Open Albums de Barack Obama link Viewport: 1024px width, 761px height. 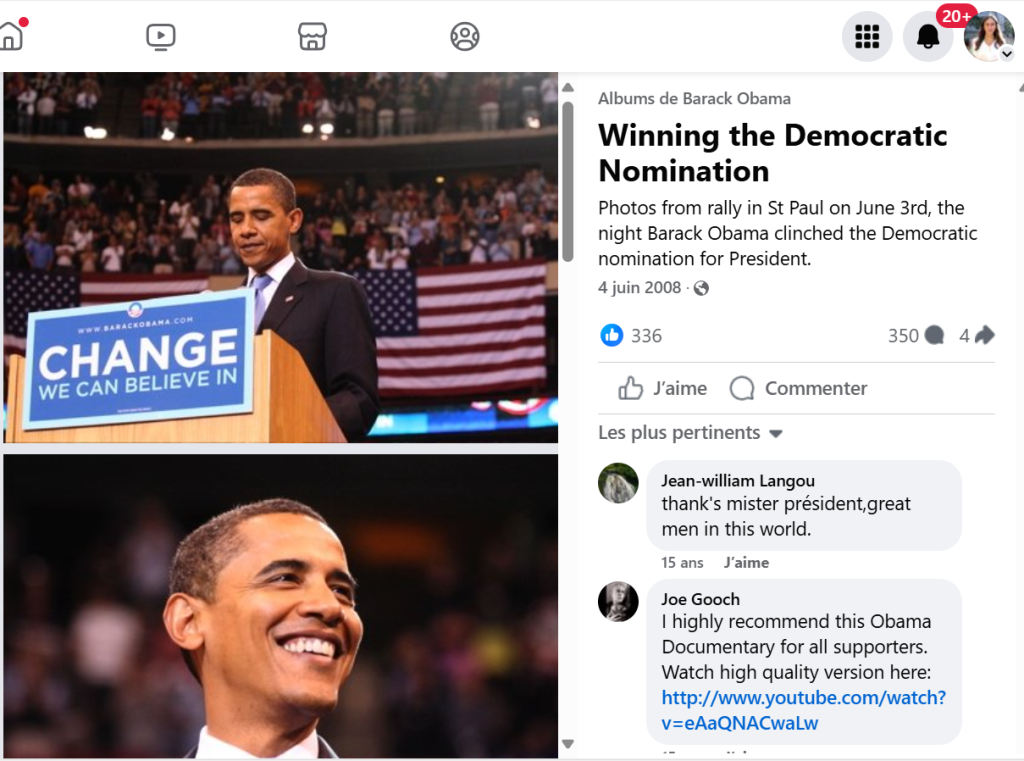pyautogui.click(x=694, y=98)
